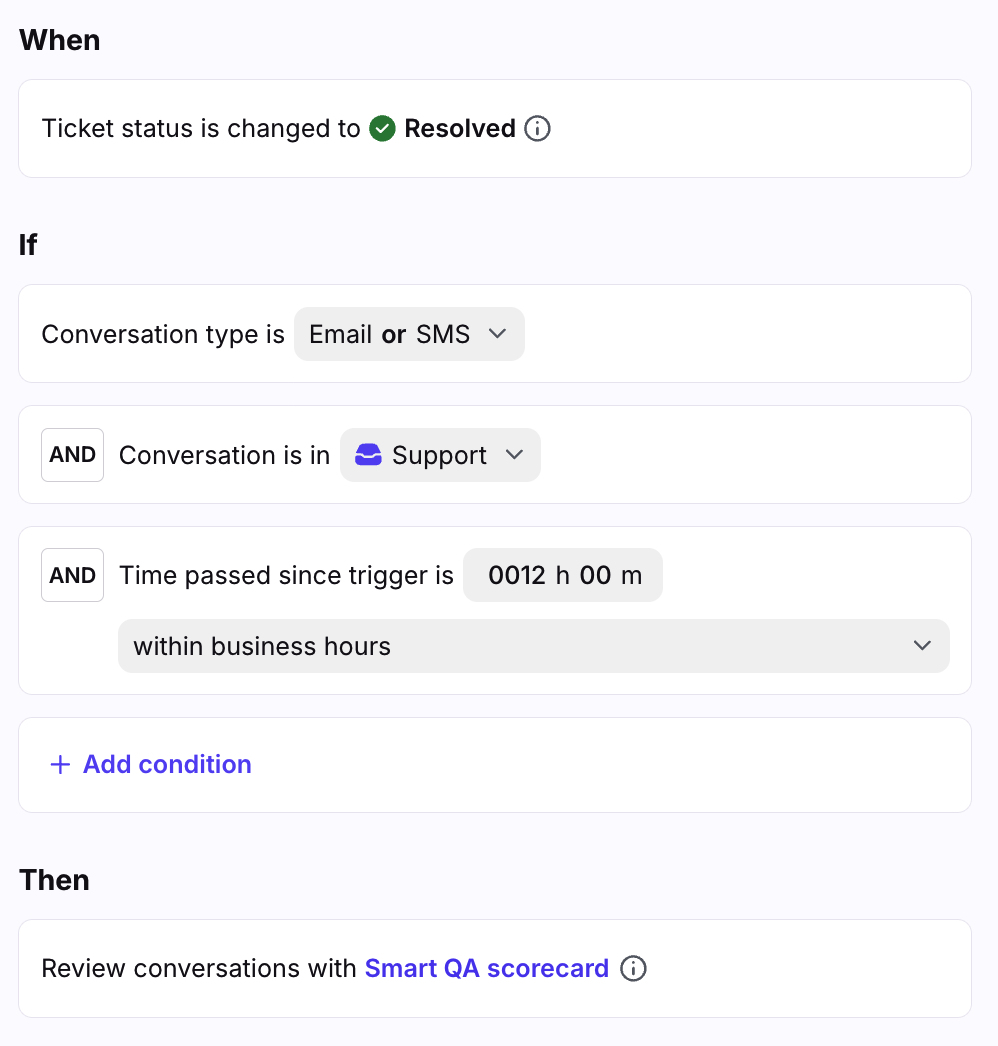
Task: Click the 00 minutes field
Action: tap(595, 575)
